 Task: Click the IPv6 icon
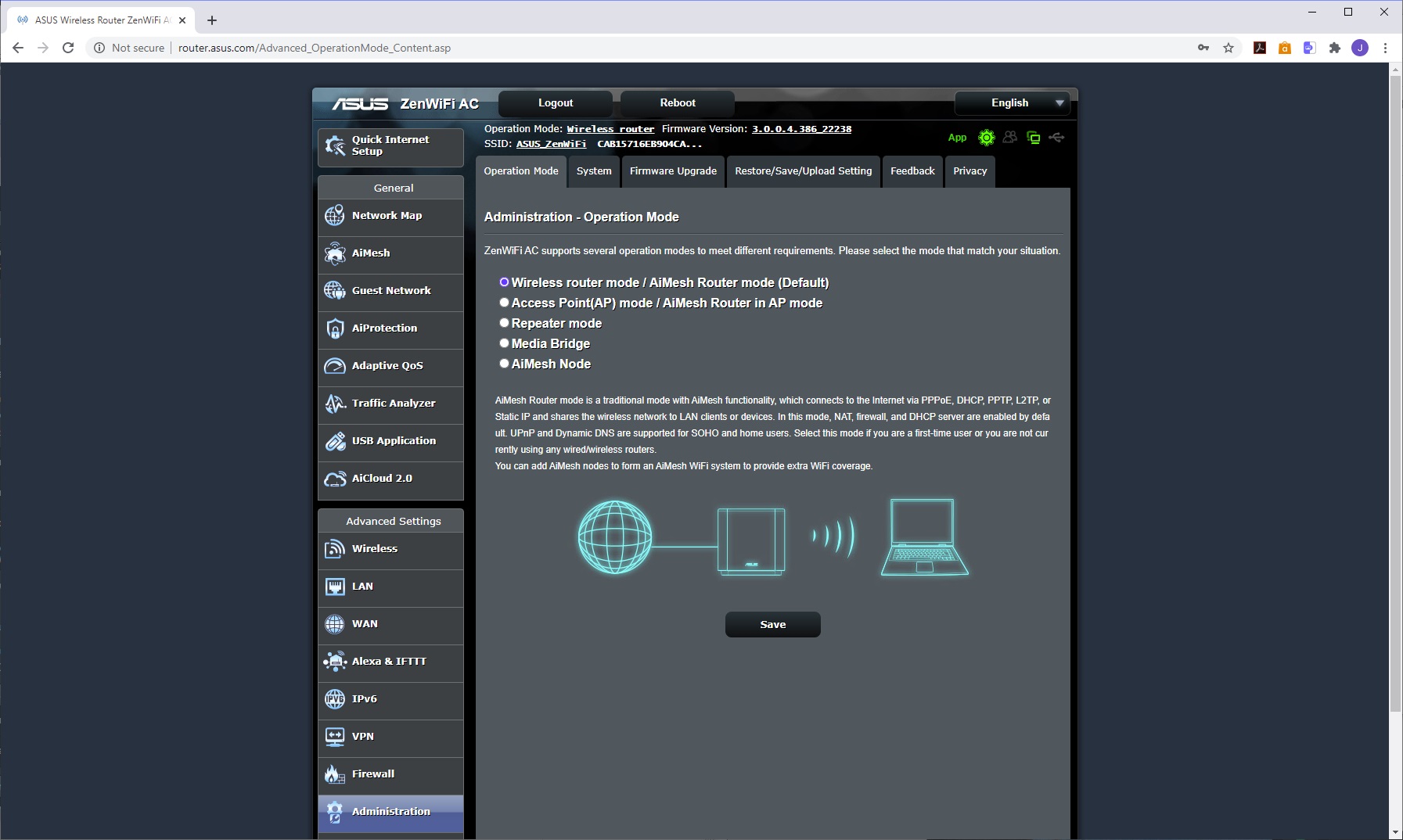tap(335, 698)
